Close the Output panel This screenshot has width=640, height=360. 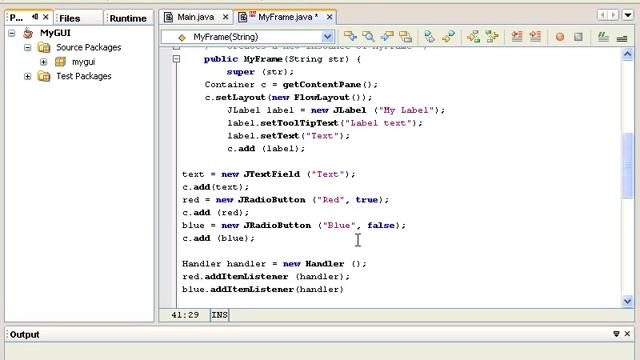click(627, 334)
